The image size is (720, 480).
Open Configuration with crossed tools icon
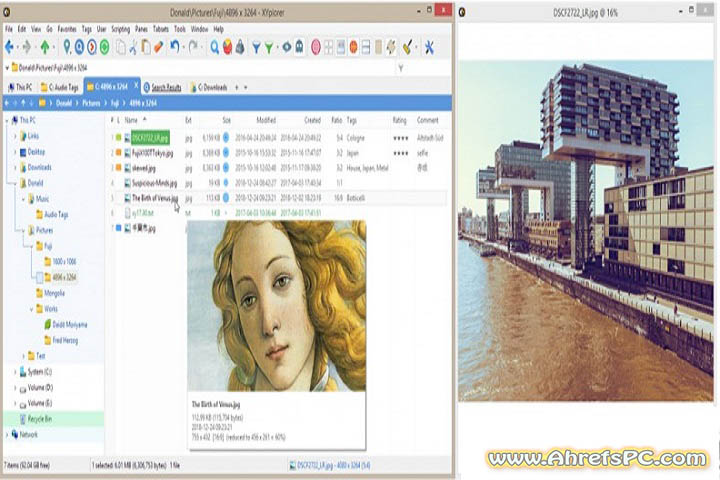pos(429,47)
